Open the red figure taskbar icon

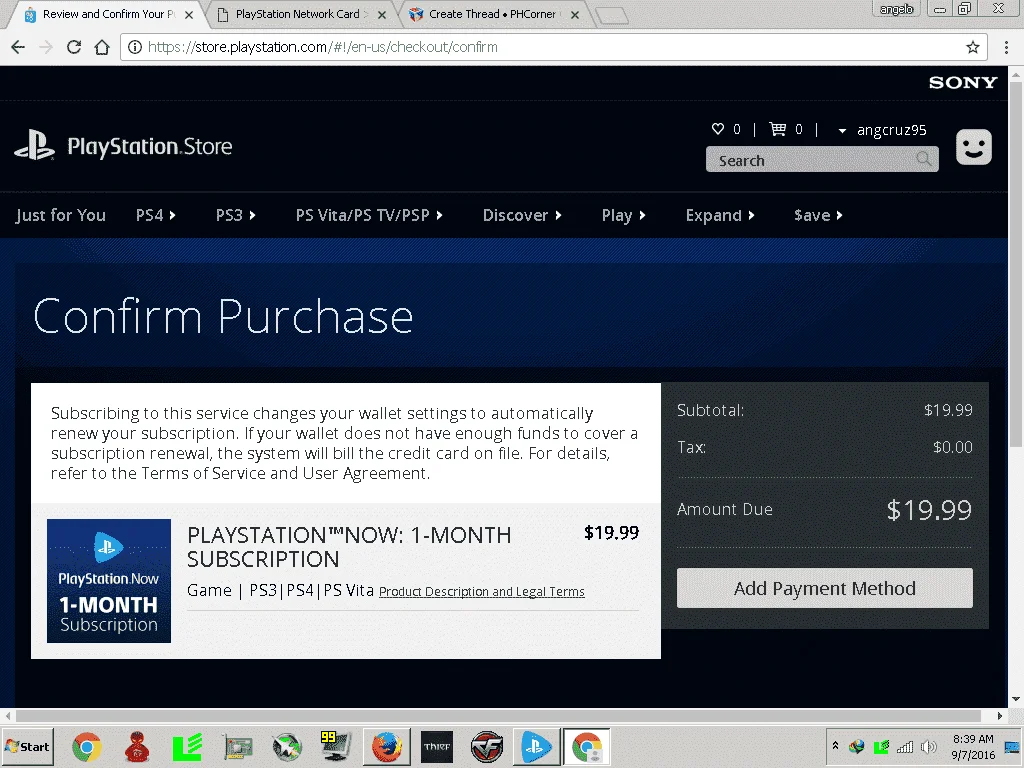pos(137,746)
